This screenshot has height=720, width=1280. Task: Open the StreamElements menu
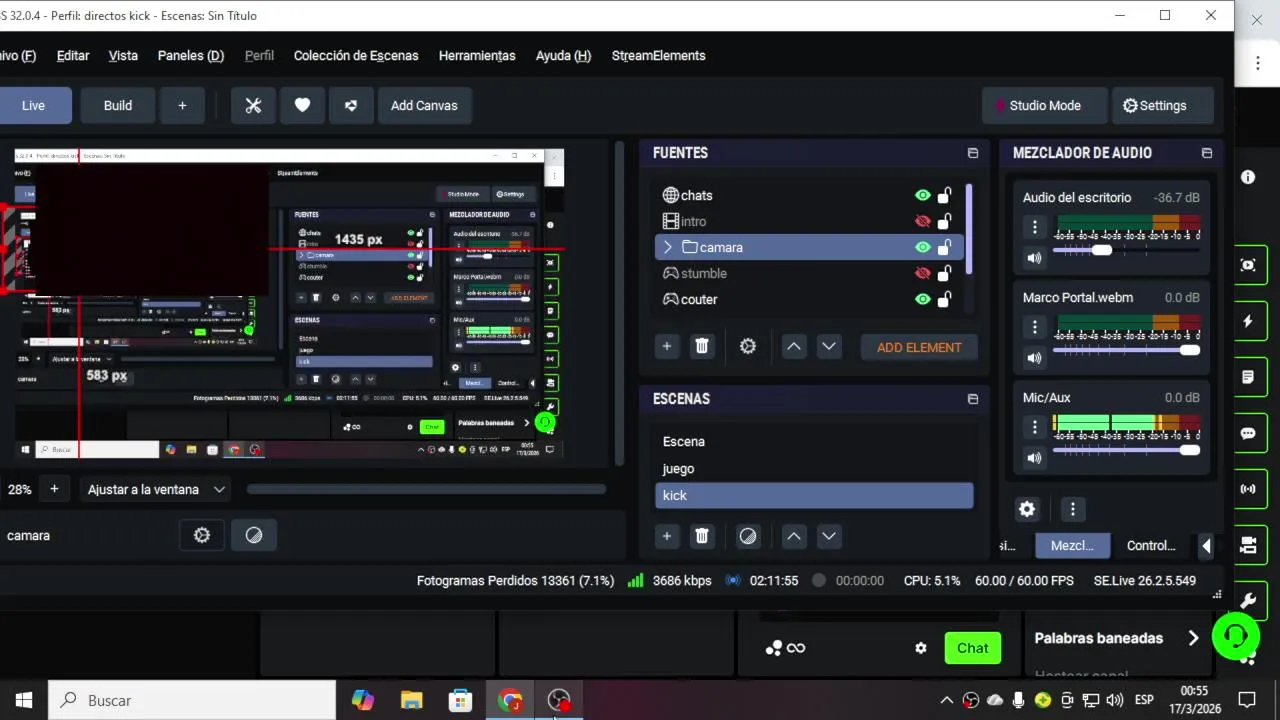click(659, 56)
